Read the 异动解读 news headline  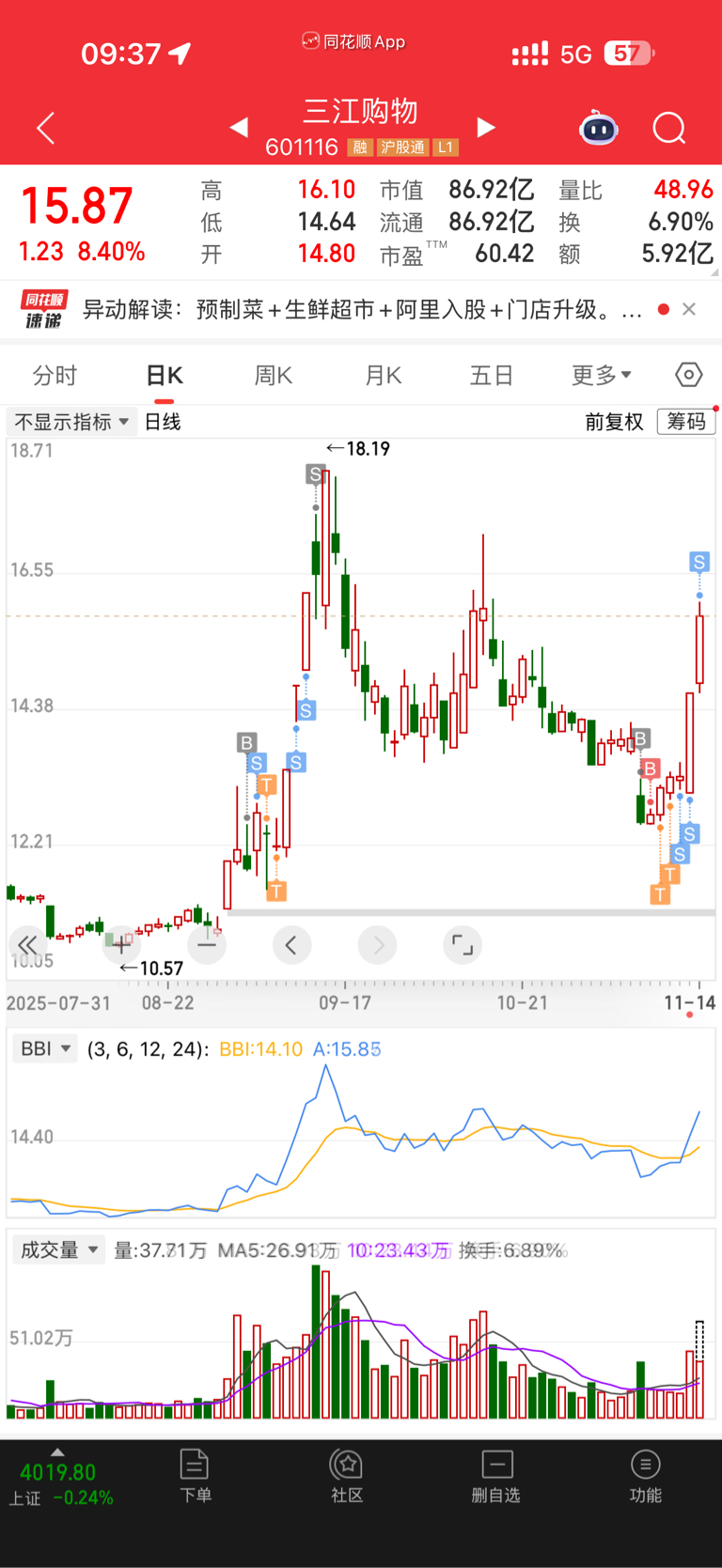pos(363,309)
